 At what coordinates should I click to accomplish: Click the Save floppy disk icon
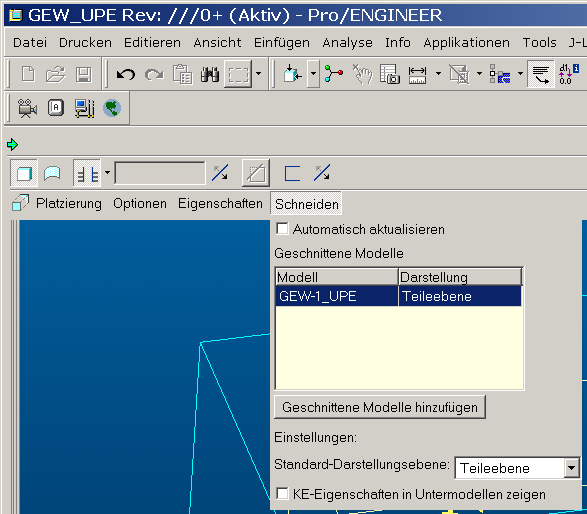tap(83, 74)
